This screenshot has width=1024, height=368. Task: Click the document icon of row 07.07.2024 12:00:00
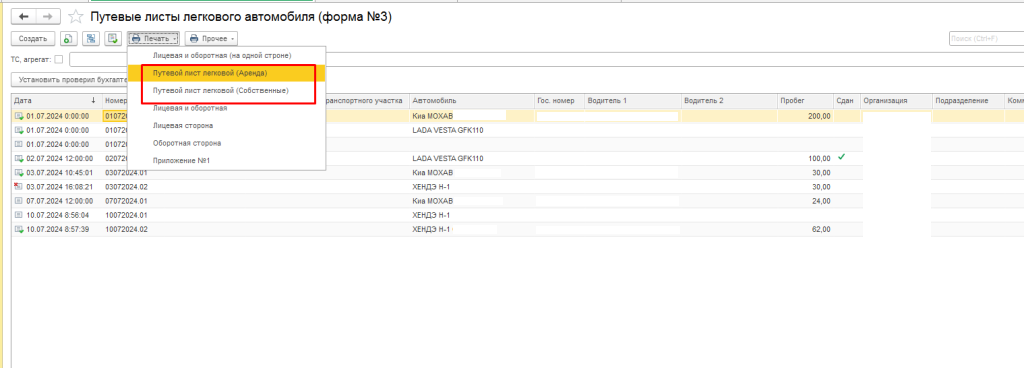(x=18, y=201)
